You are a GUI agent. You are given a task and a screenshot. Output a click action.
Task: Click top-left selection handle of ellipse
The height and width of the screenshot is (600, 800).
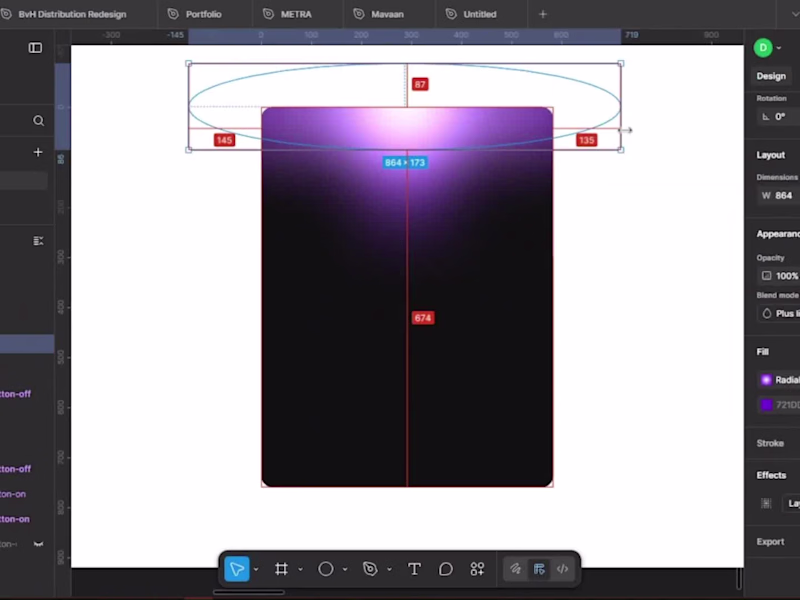point(189,64)
